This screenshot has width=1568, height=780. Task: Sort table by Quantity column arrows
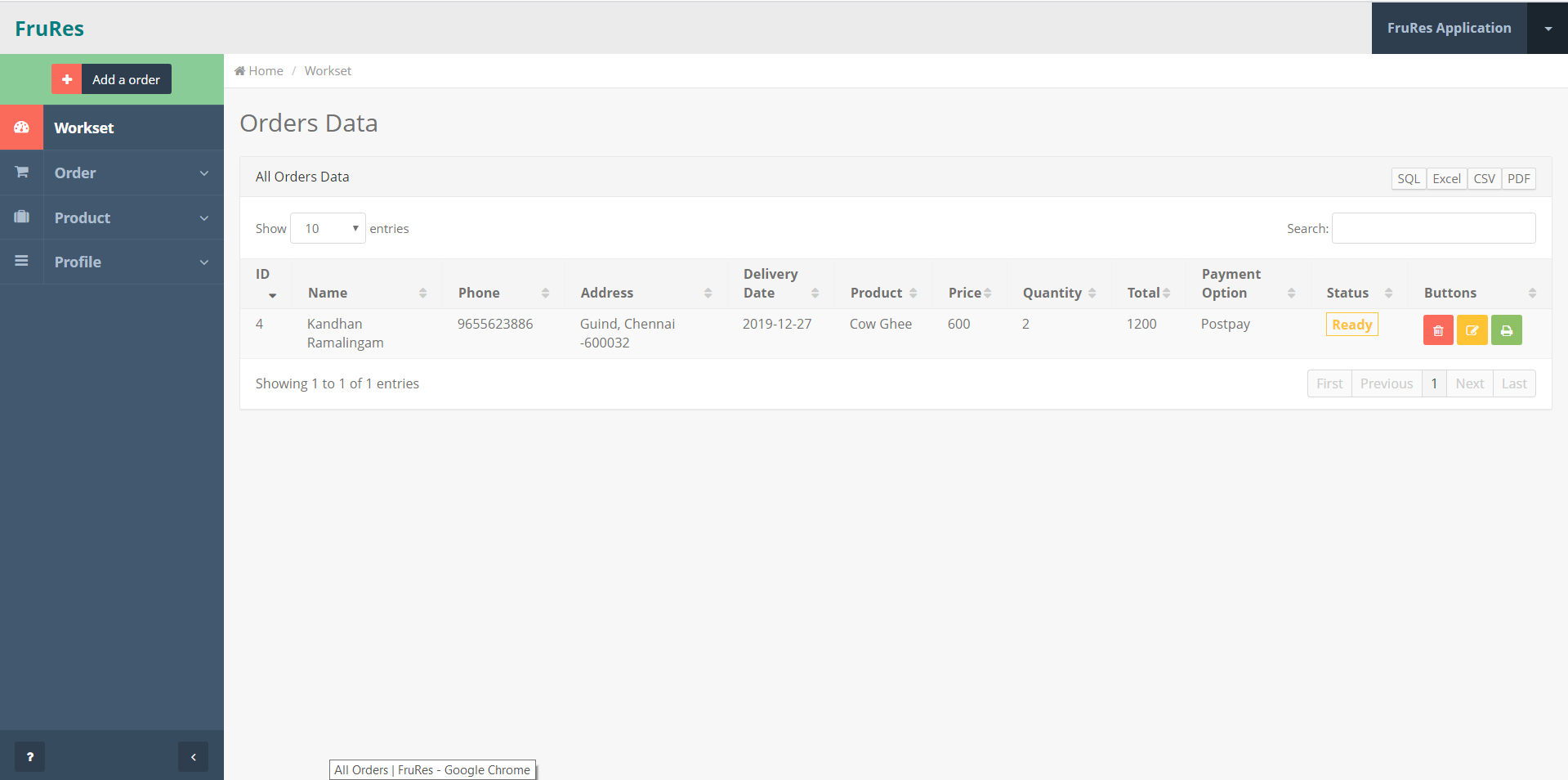(x=1092, y=293)
